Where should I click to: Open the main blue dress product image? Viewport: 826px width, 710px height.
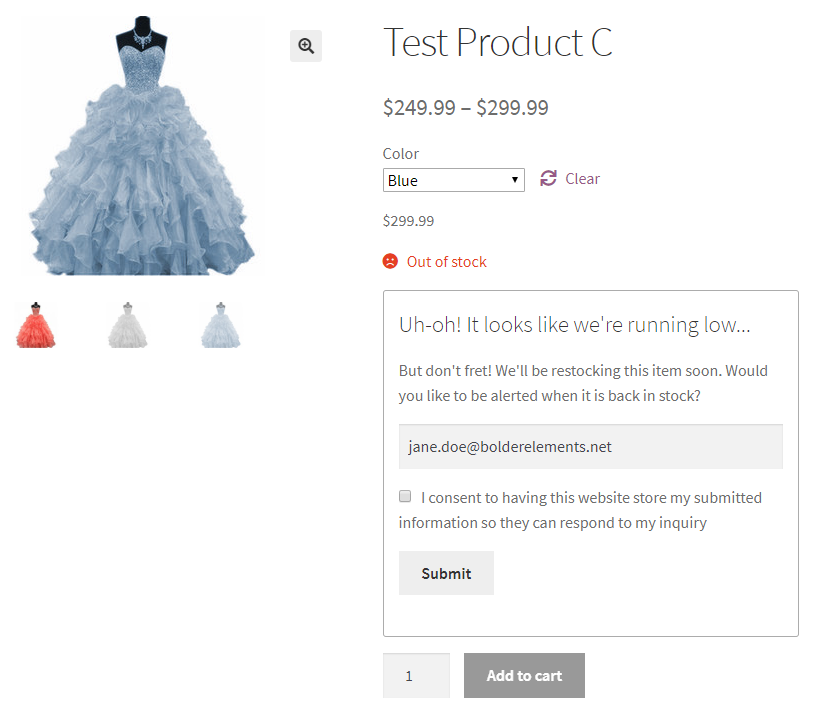click(140, 145)
